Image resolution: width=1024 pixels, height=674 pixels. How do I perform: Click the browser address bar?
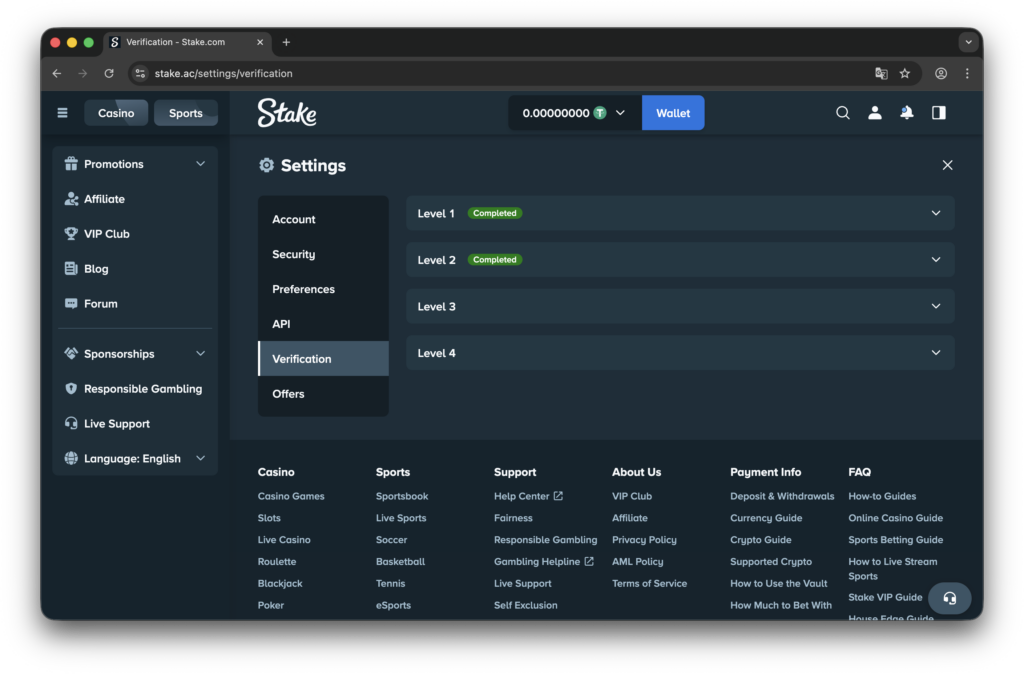coord(500,73)
